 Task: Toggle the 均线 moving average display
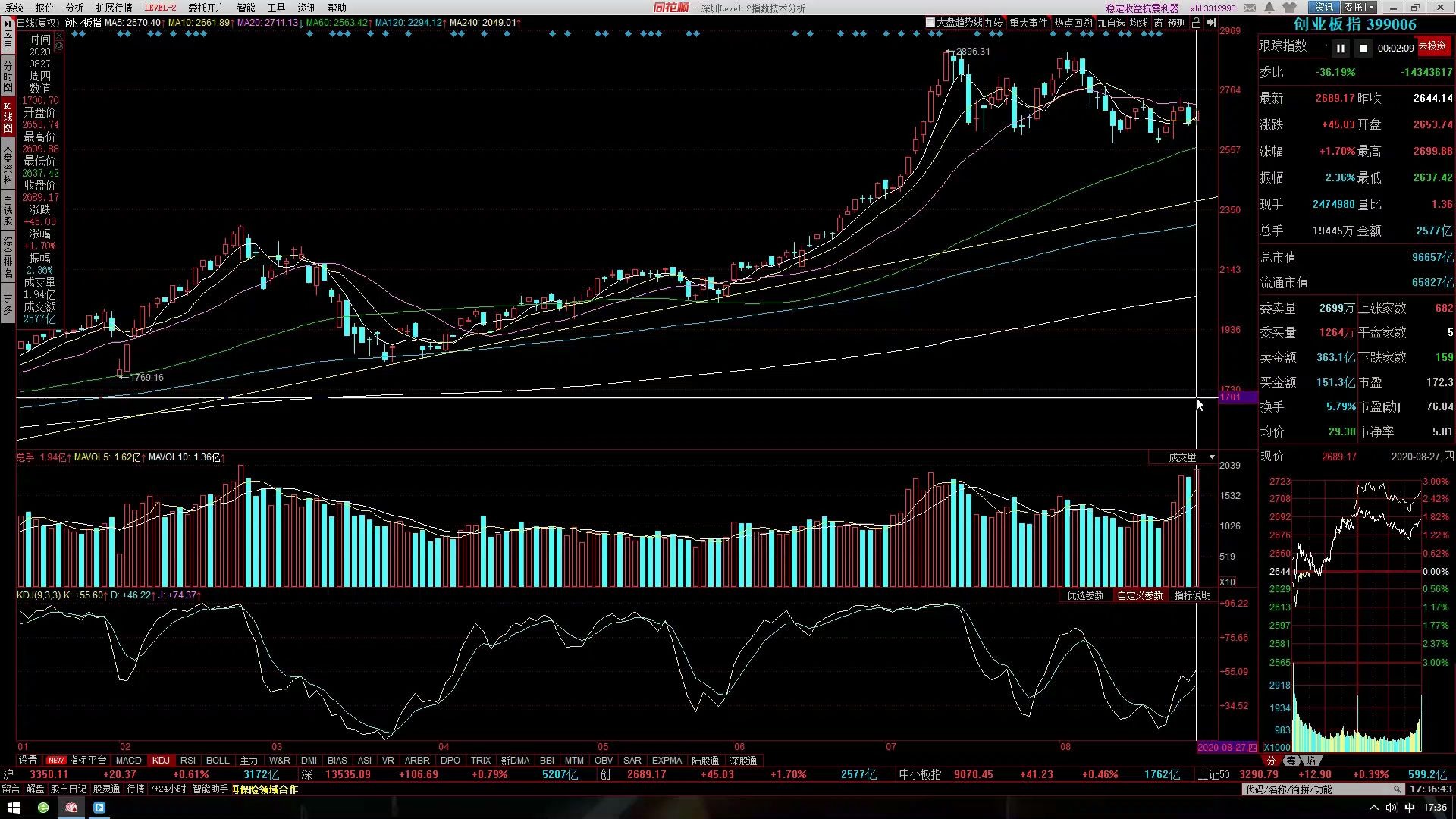tap(1138, 23)
